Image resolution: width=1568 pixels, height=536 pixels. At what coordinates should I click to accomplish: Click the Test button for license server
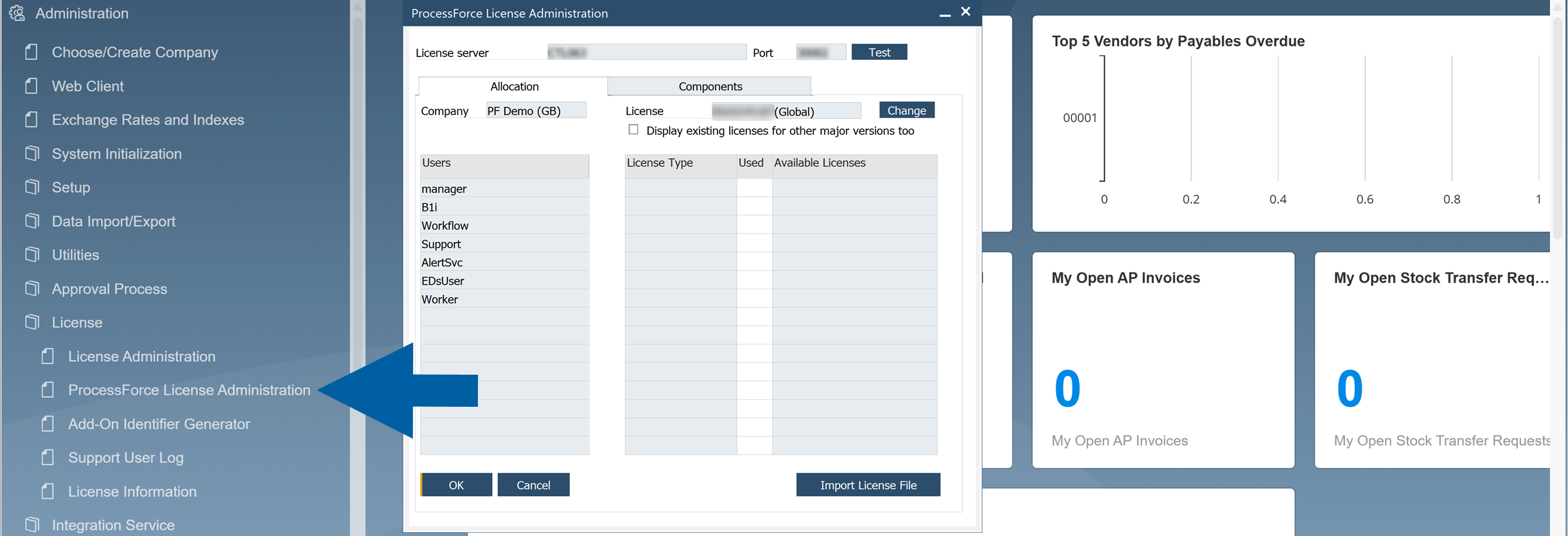[x=879, y=52]
